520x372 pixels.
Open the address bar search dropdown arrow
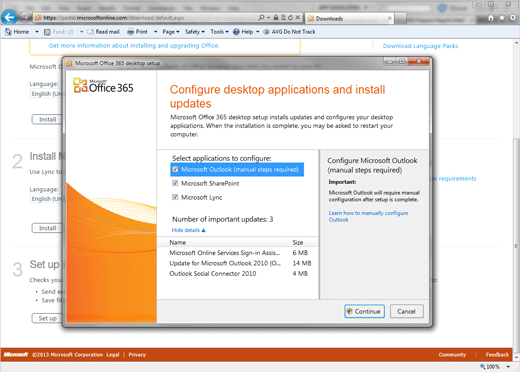pos(268,18)
